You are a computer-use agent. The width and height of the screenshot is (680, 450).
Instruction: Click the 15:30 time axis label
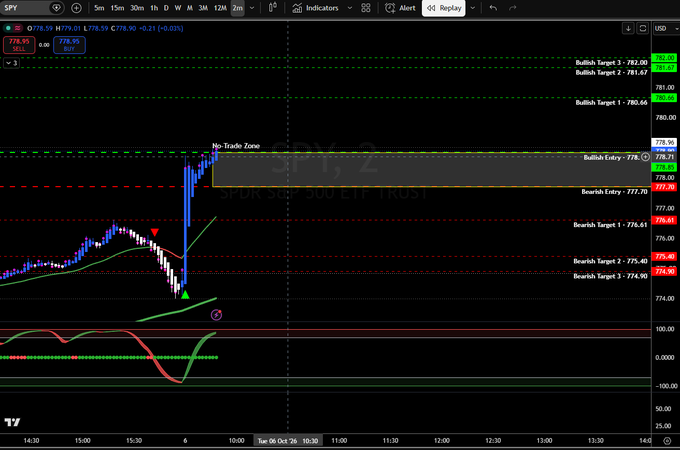coord(134,441)
